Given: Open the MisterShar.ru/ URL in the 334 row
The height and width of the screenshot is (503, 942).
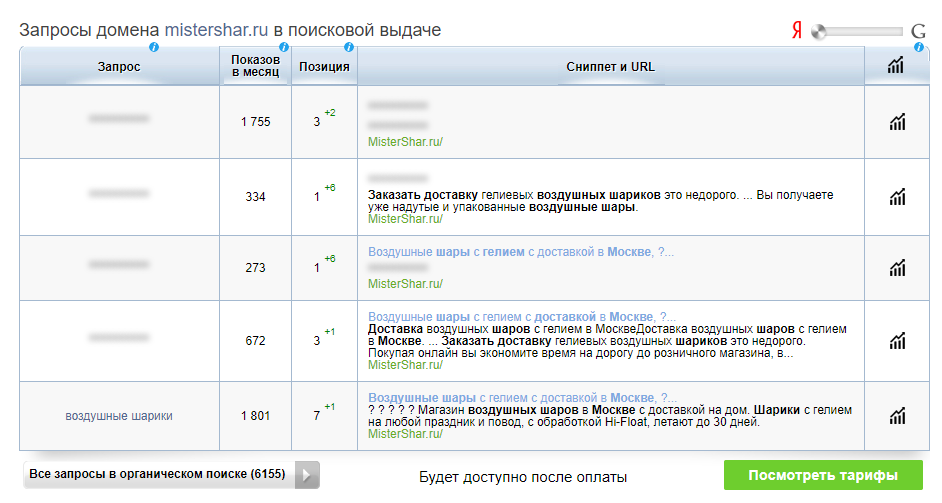Looking at the screenshot, I should click(x=405, y=219).
